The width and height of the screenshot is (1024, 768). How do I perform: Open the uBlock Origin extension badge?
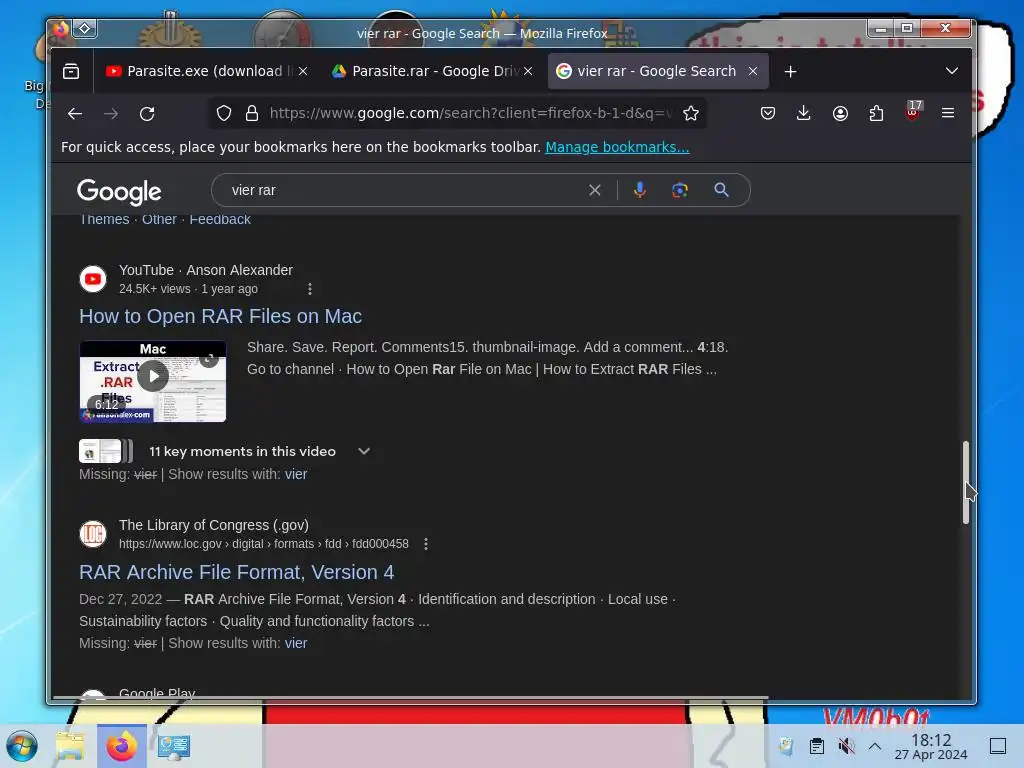tap(913, 112)
